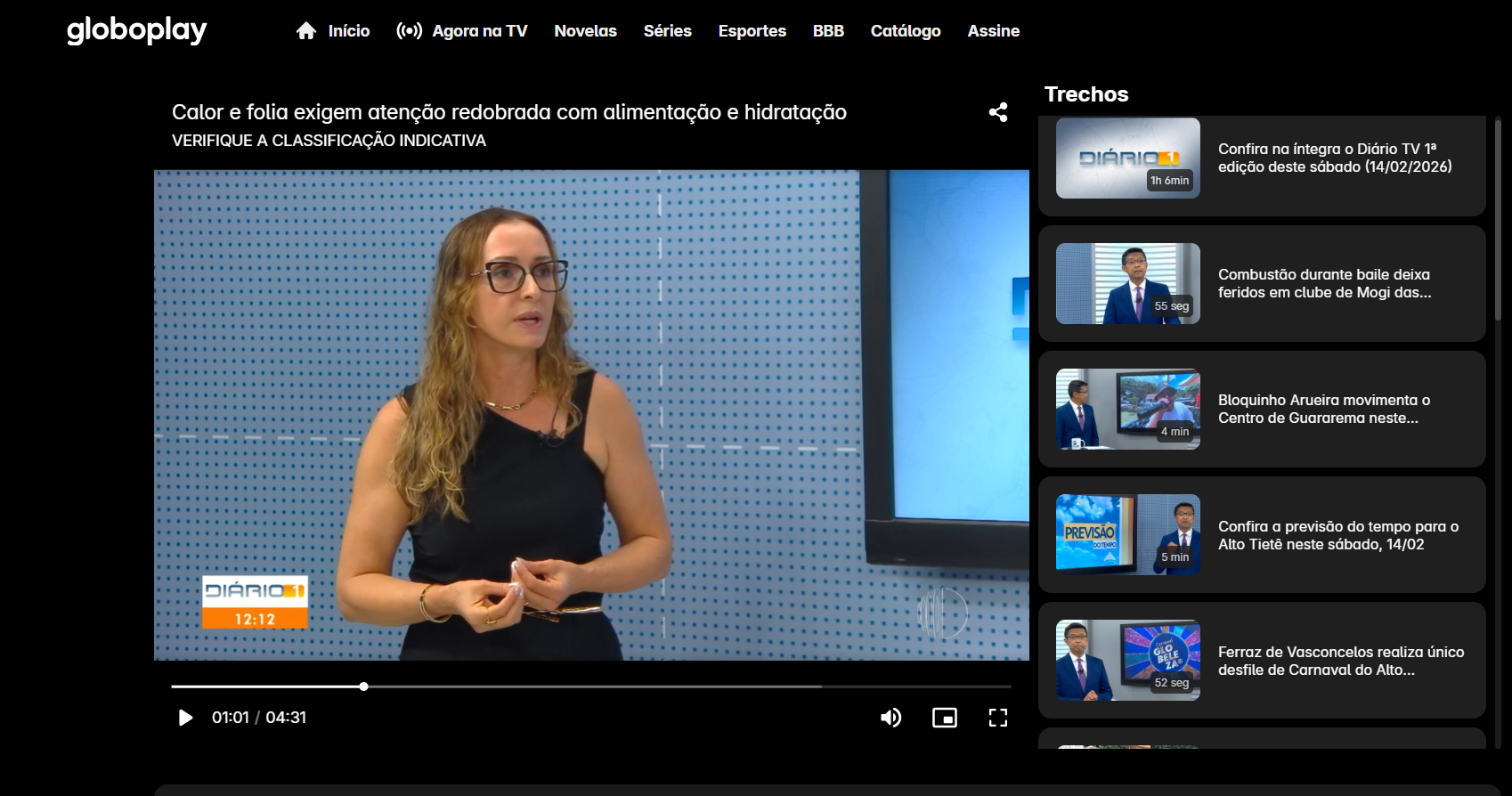
Task: Click the Assine subscribe link
Action: click(x=993, y=31)
